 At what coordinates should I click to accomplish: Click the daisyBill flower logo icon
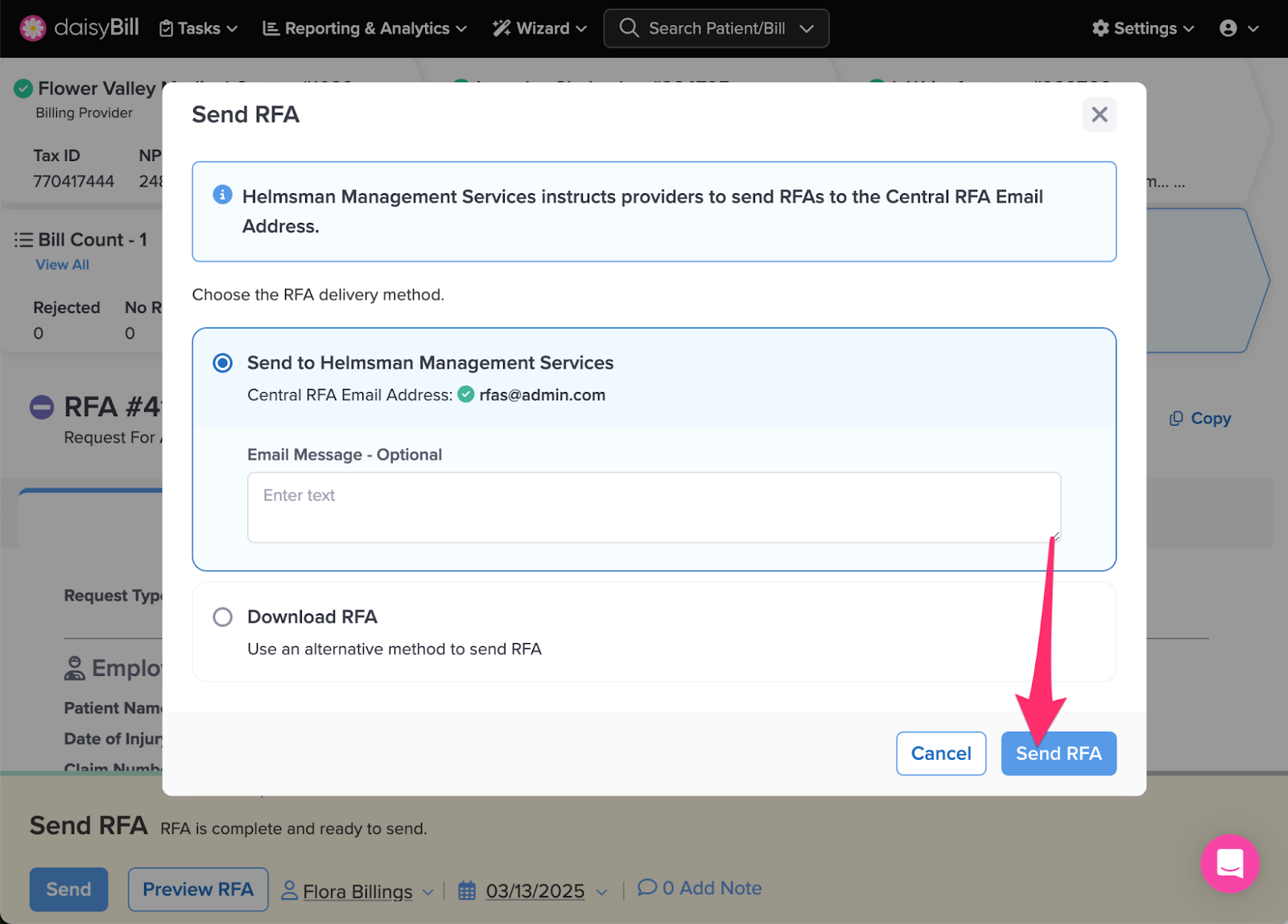(x=33, y=28)
